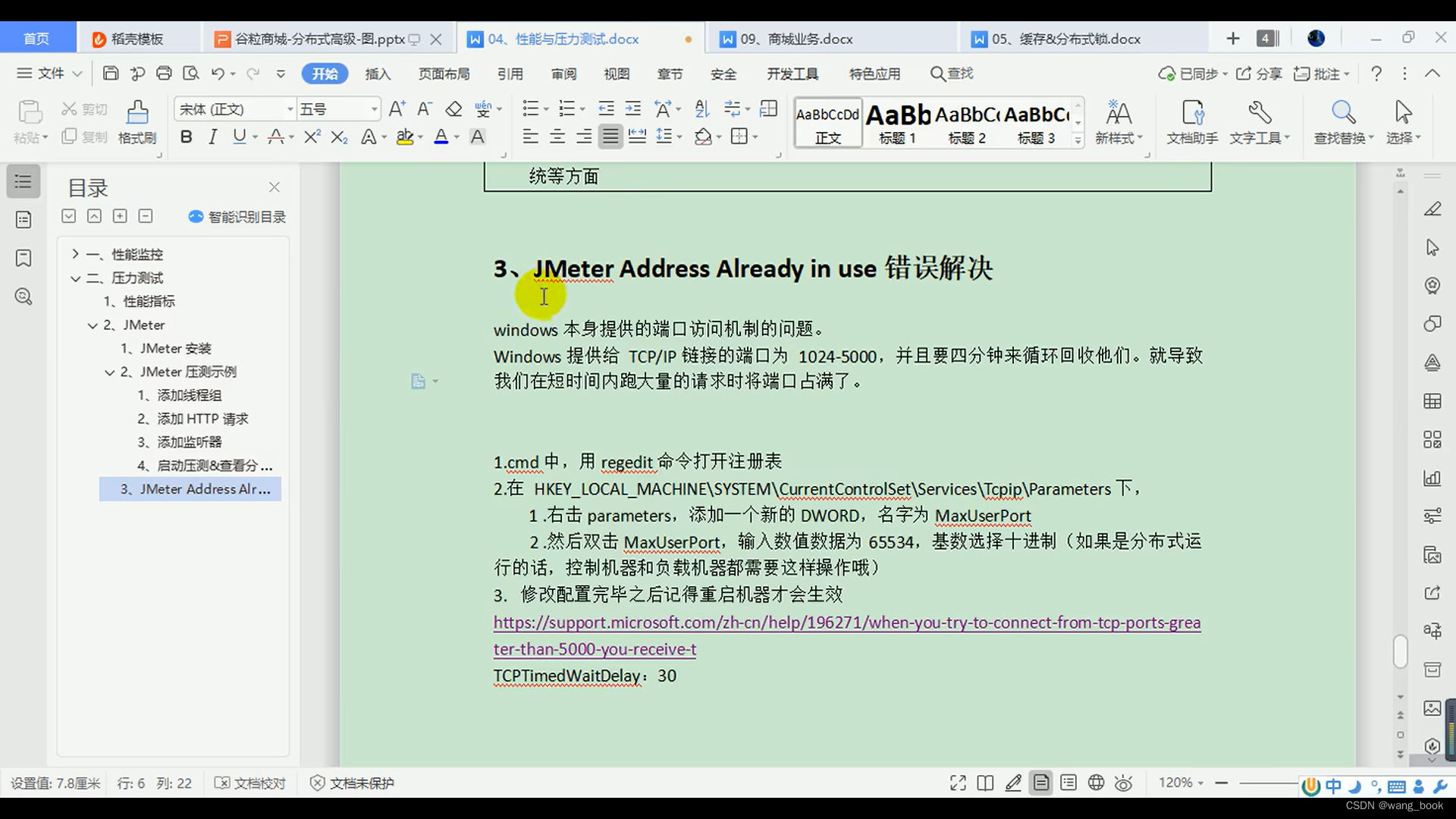1456x819 pixels.
Task: Click web layout globe icon
Action: (1096, 783)
